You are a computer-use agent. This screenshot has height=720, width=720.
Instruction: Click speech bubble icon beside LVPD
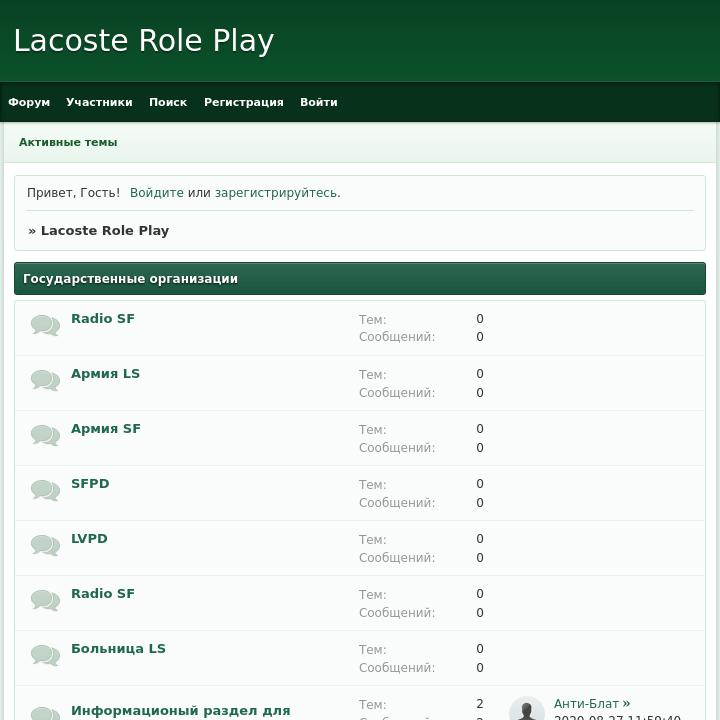coord(45,545)
